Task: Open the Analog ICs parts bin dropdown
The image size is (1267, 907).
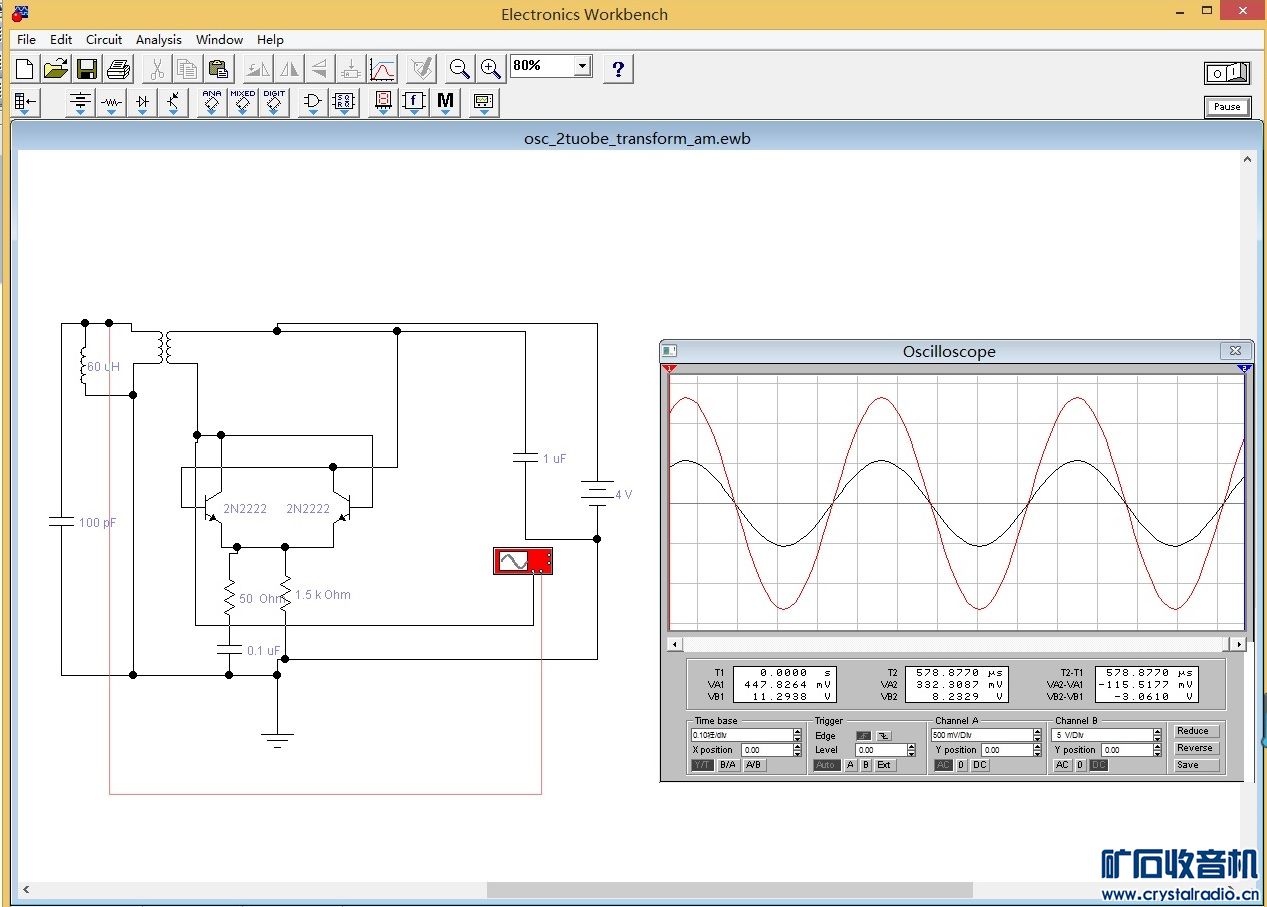Action: (x=212, y=102)
